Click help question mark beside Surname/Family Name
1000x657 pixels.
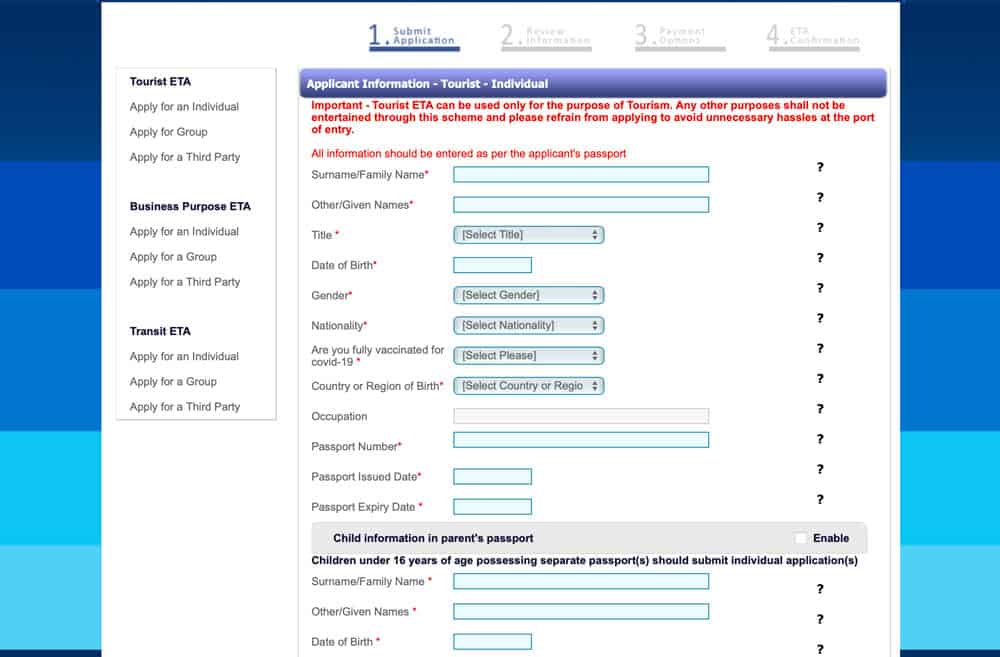pos(820,168)
